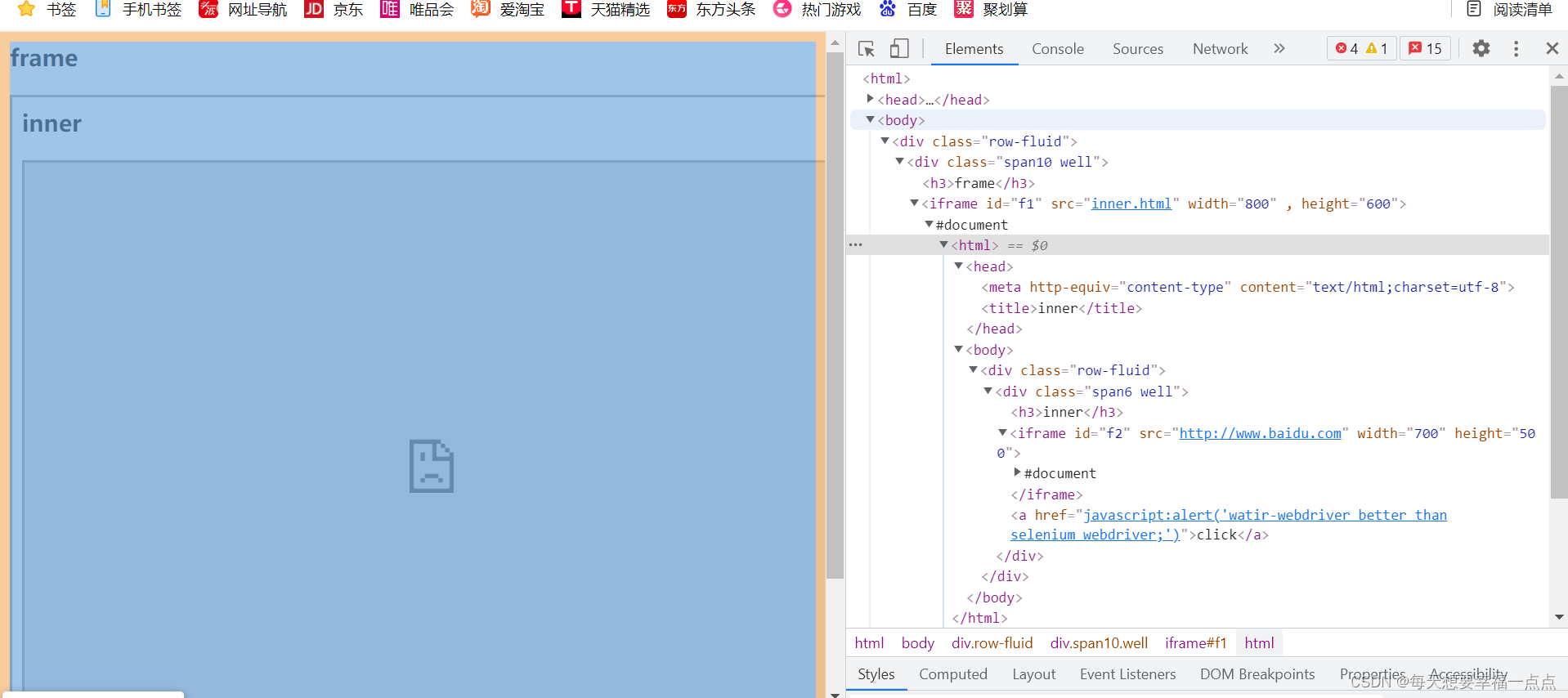This screenshot has height=698, width=1568.
Task: Open the 网址导航 bookmark
Action: (243, 9)
